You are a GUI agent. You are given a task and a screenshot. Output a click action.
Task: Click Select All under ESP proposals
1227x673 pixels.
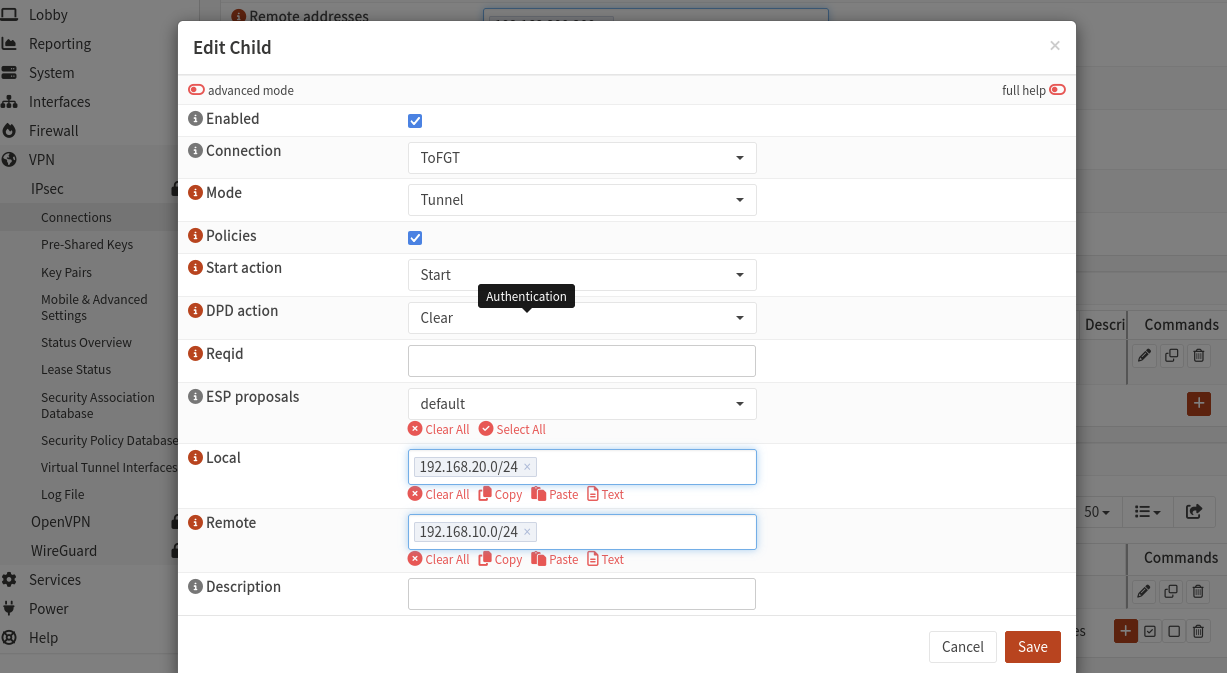pos(512,430)
